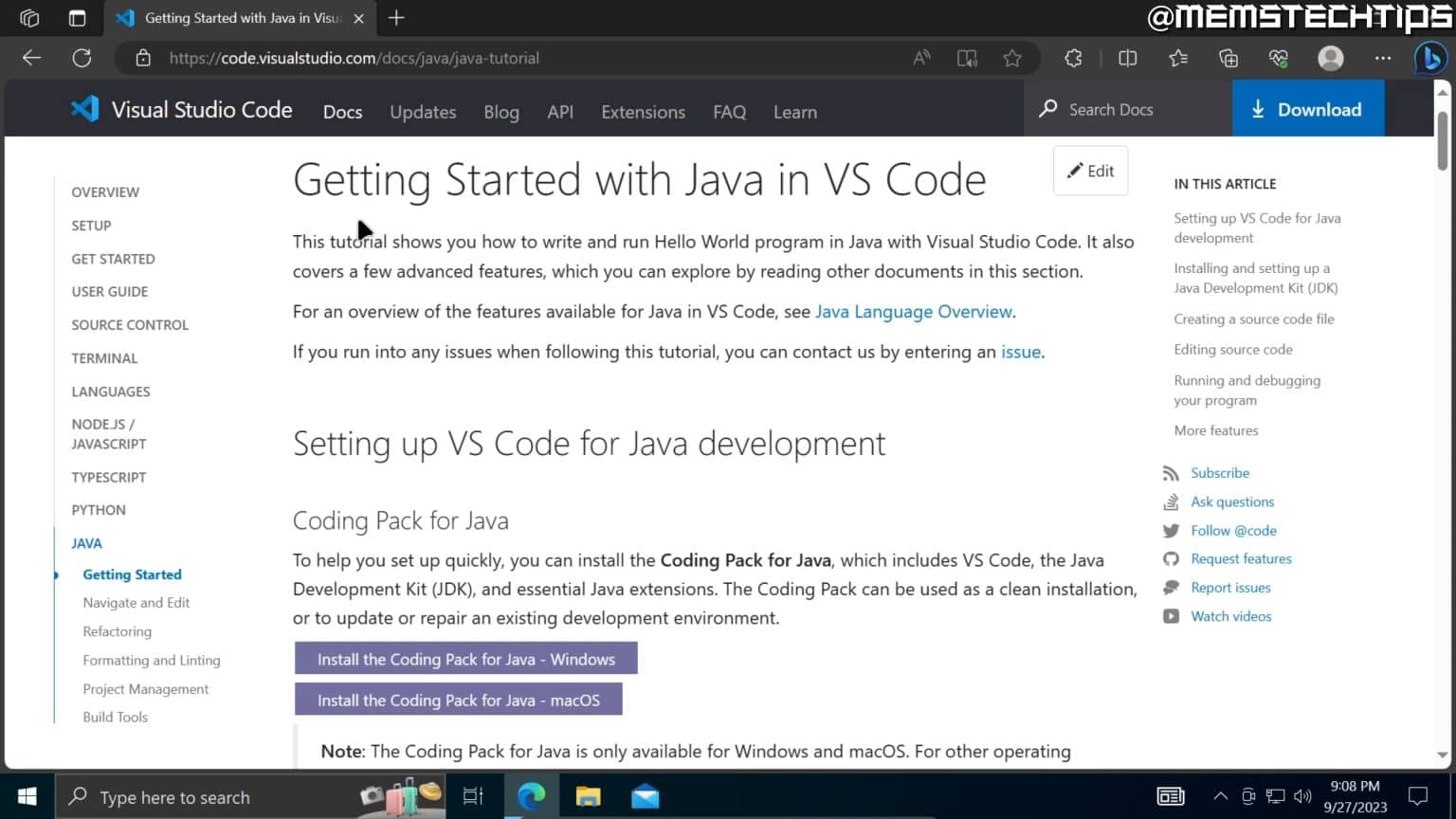Screen dimensions: 1456x819
Task: Click the Follow @code Twitter icon
Action: pyautogui.click(x=1172, y=531)
